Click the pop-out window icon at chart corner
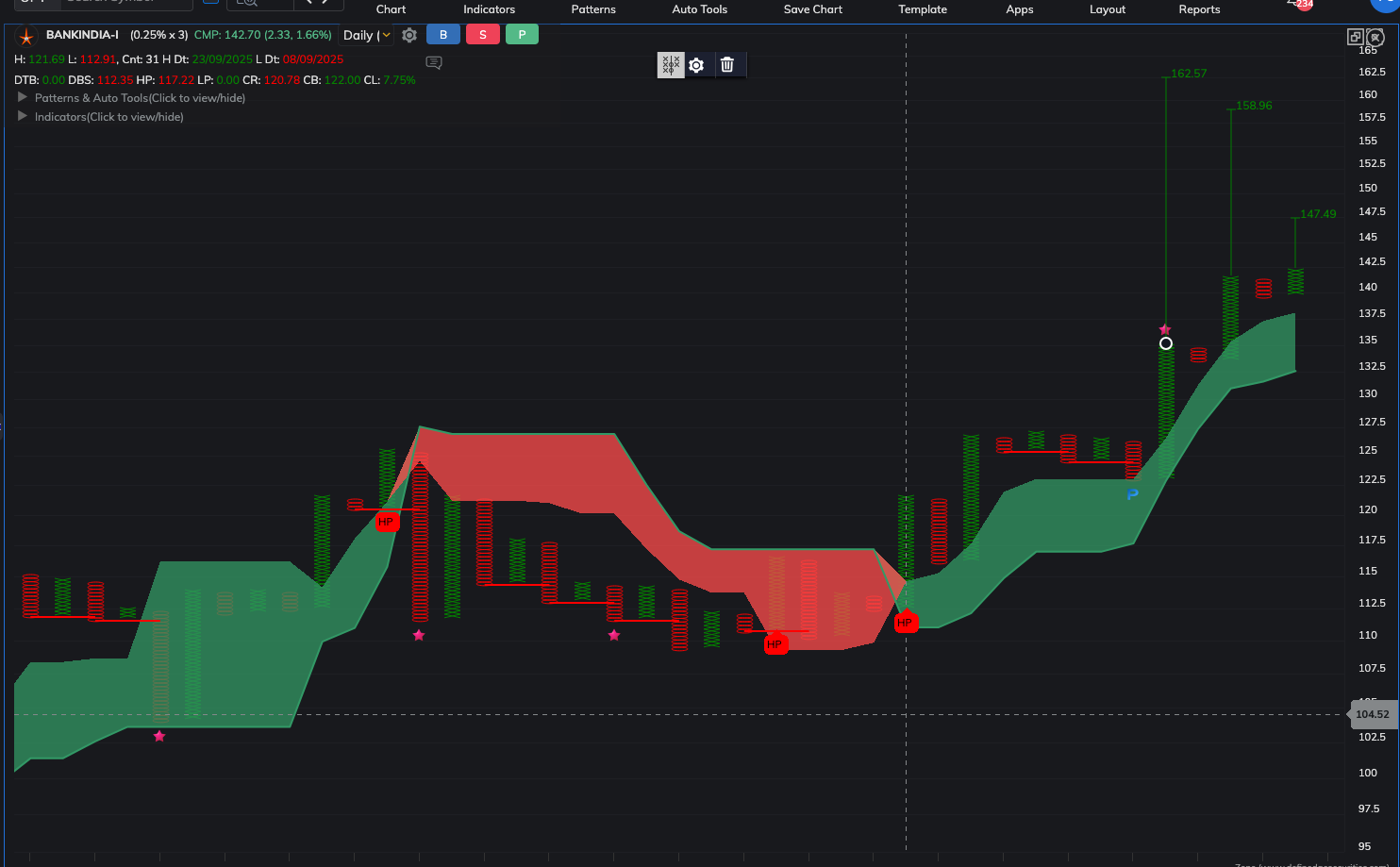 tap(1355, 37)
